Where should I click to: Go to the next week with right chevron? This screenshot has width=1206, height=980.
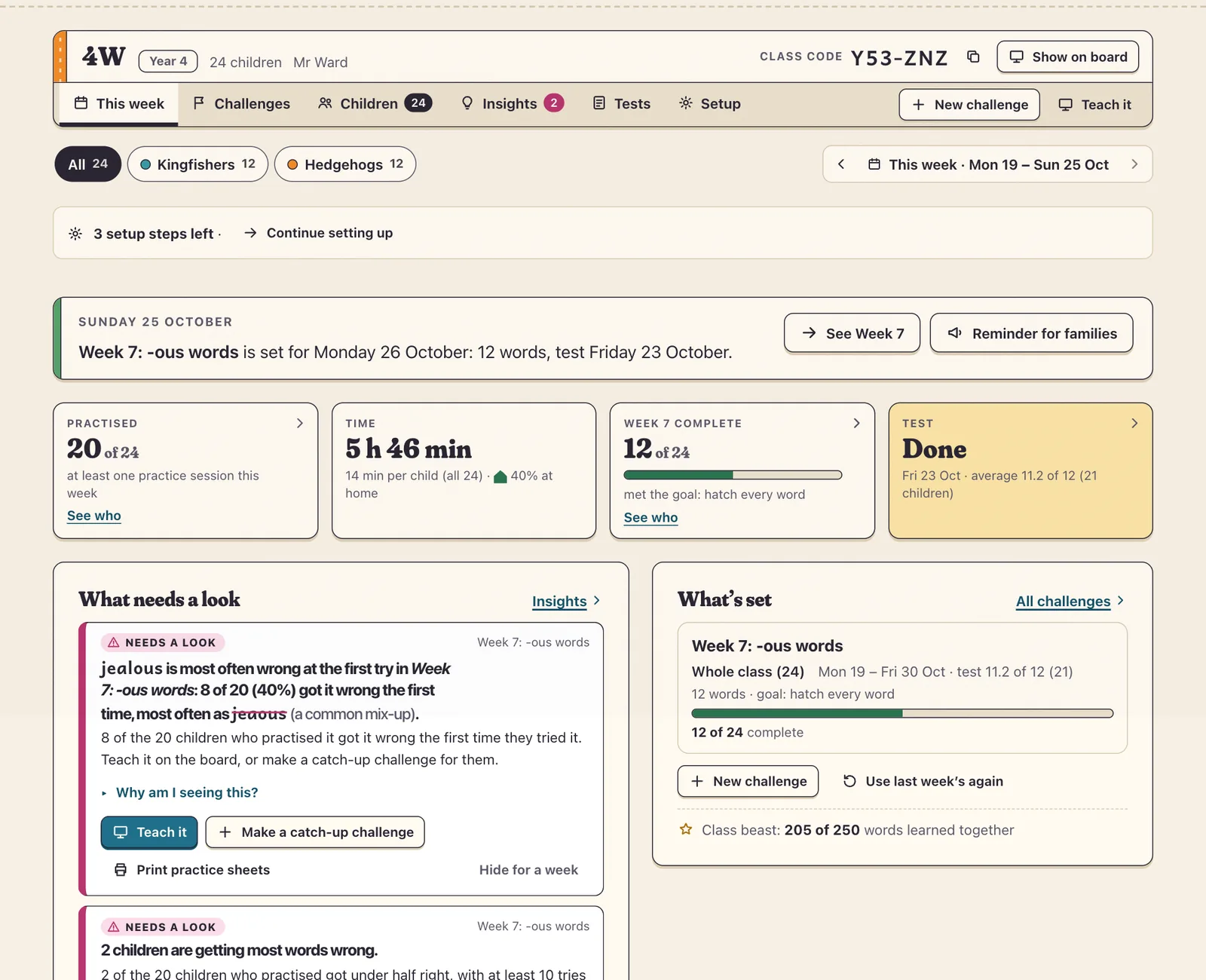[1134, 164]
